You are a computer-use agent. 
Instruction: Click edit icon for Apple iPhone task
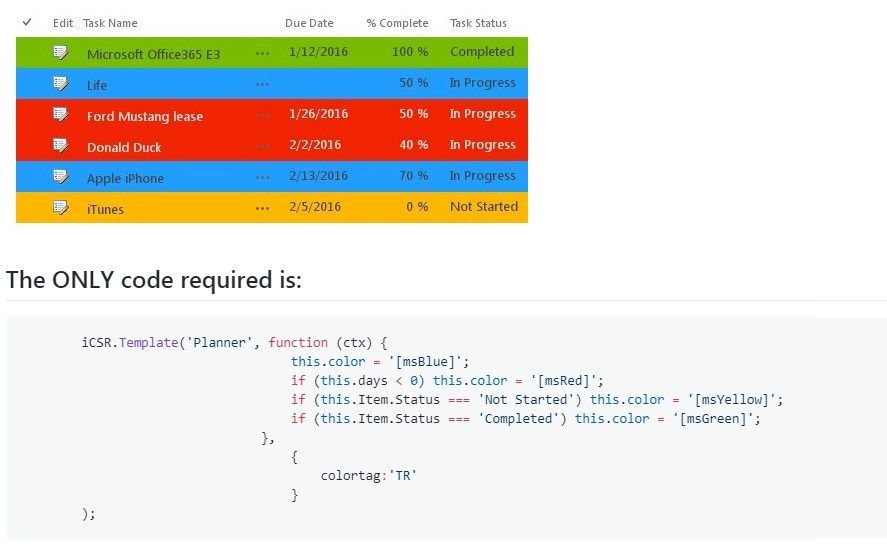(x=60, y=177)
